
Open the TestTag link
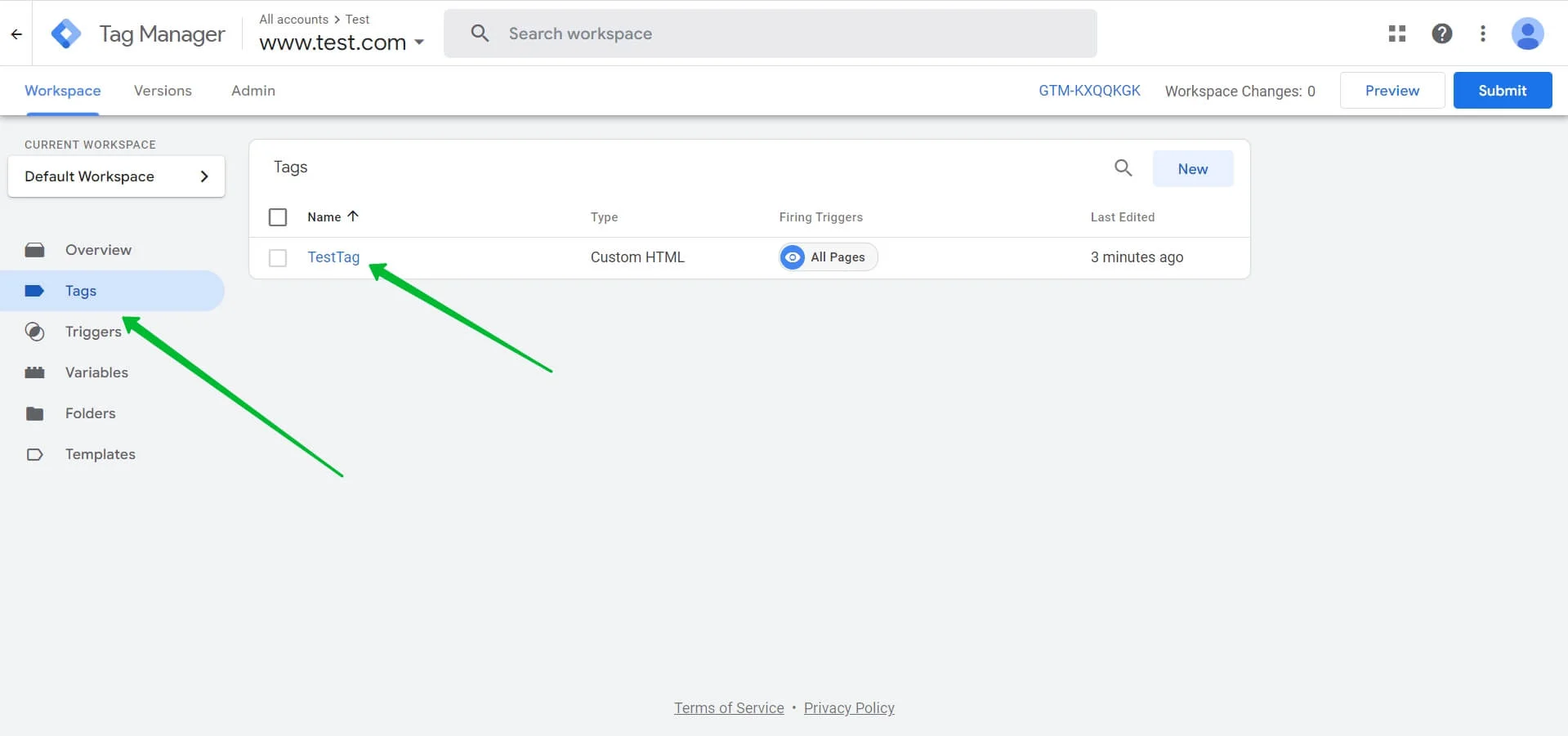[333, 257]
